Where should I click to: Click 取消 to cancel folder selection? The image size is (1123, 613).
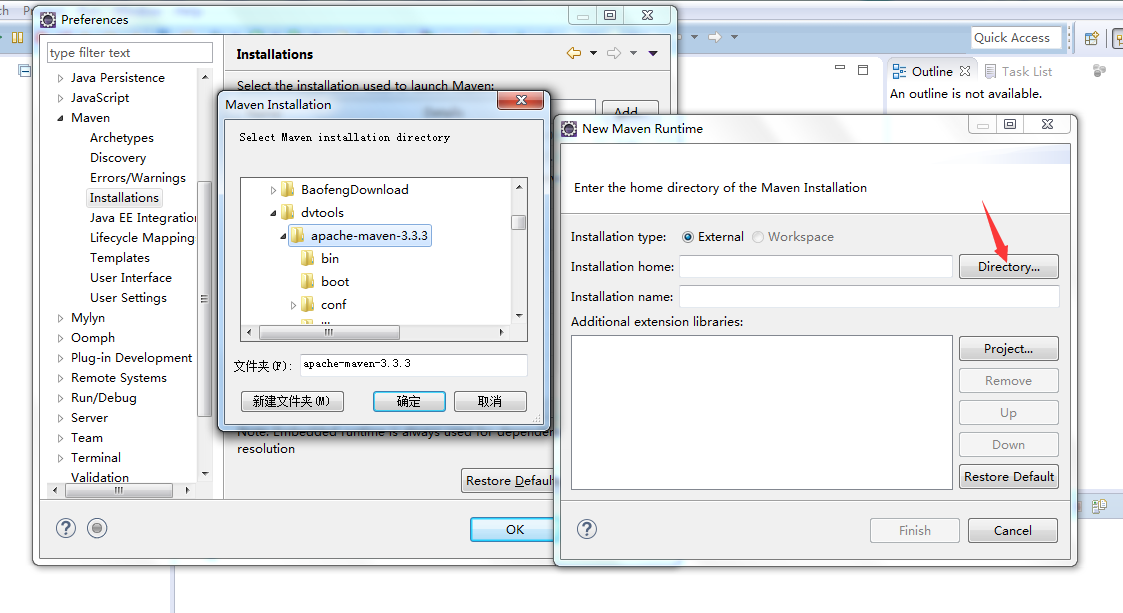click(490, 401)
